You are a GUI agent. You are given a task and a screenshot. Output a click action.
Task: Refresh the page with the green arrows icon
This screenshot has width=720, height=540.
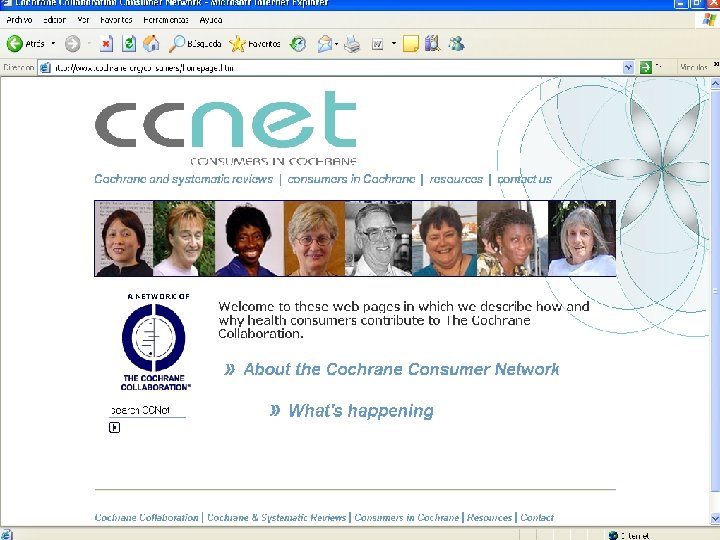click(129, 44)
